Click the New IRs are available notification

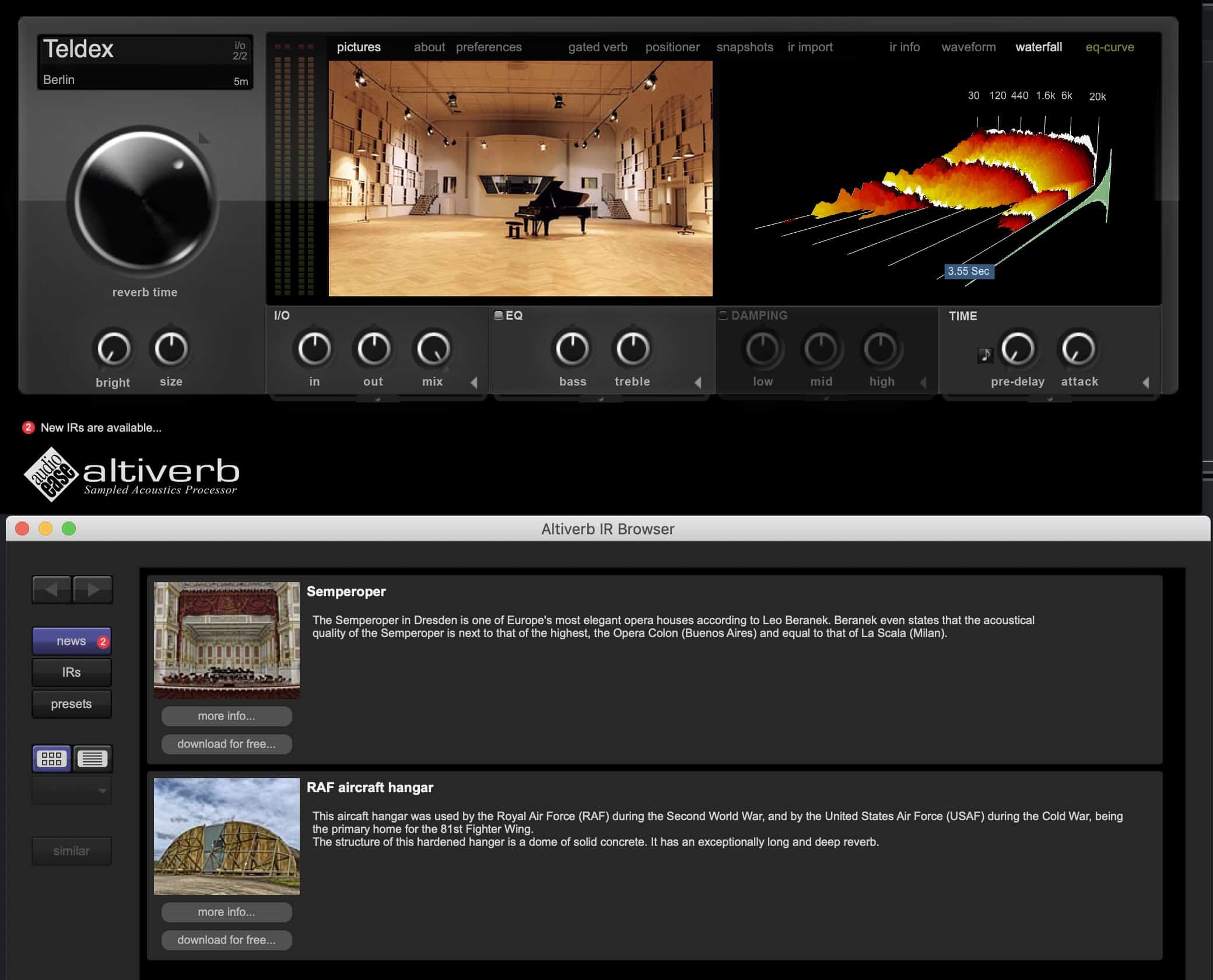[x=92, y=428]
